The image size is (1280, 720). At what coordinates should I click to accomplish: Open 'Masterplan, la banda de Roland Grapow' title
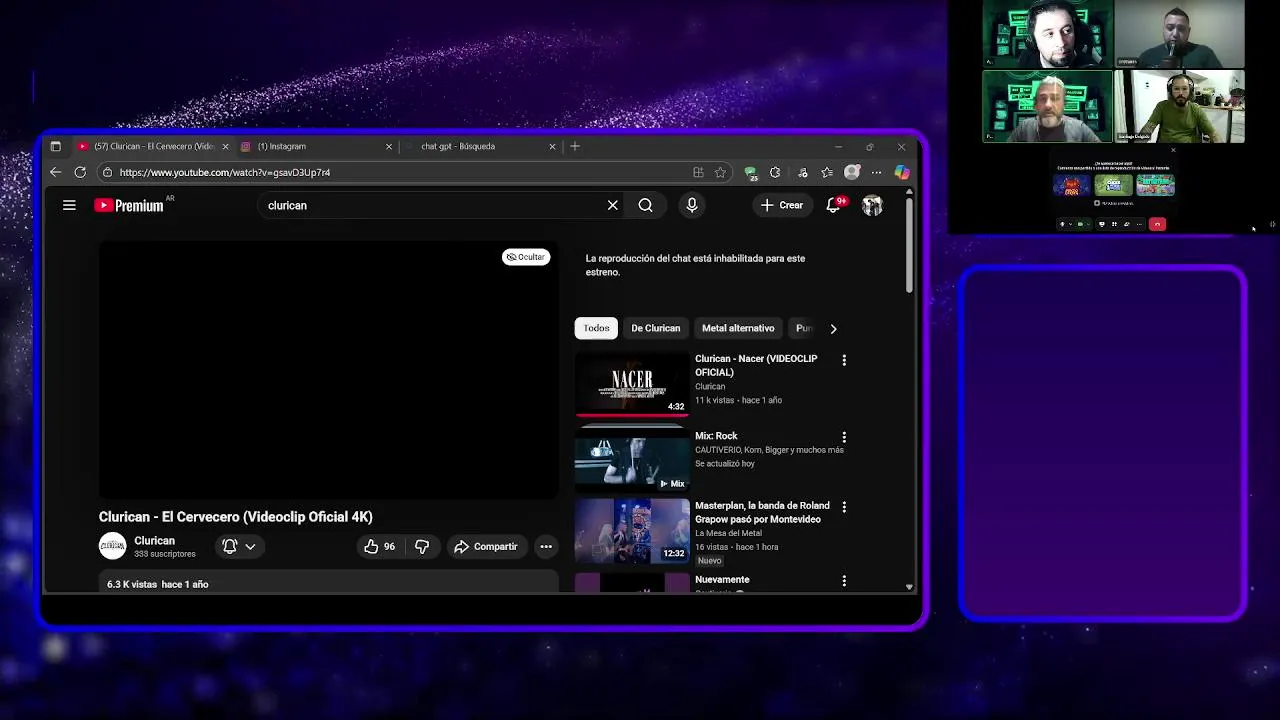(x=762, y=512)
